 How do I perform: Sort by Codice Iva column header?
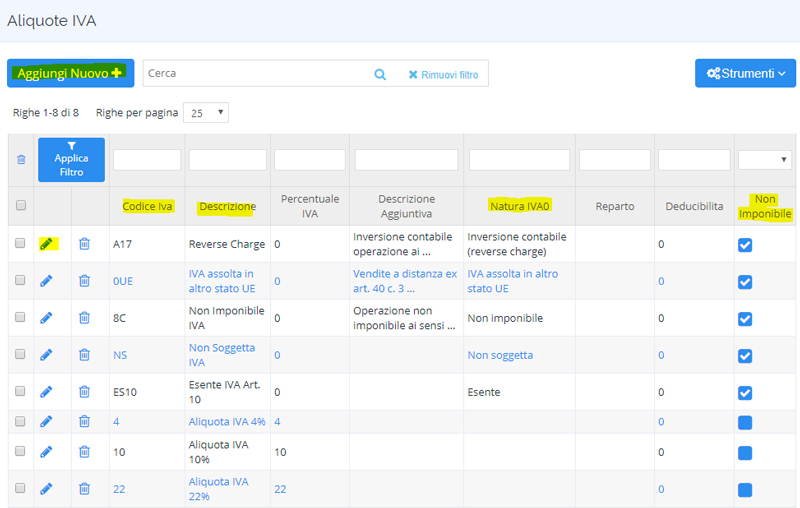147,206
